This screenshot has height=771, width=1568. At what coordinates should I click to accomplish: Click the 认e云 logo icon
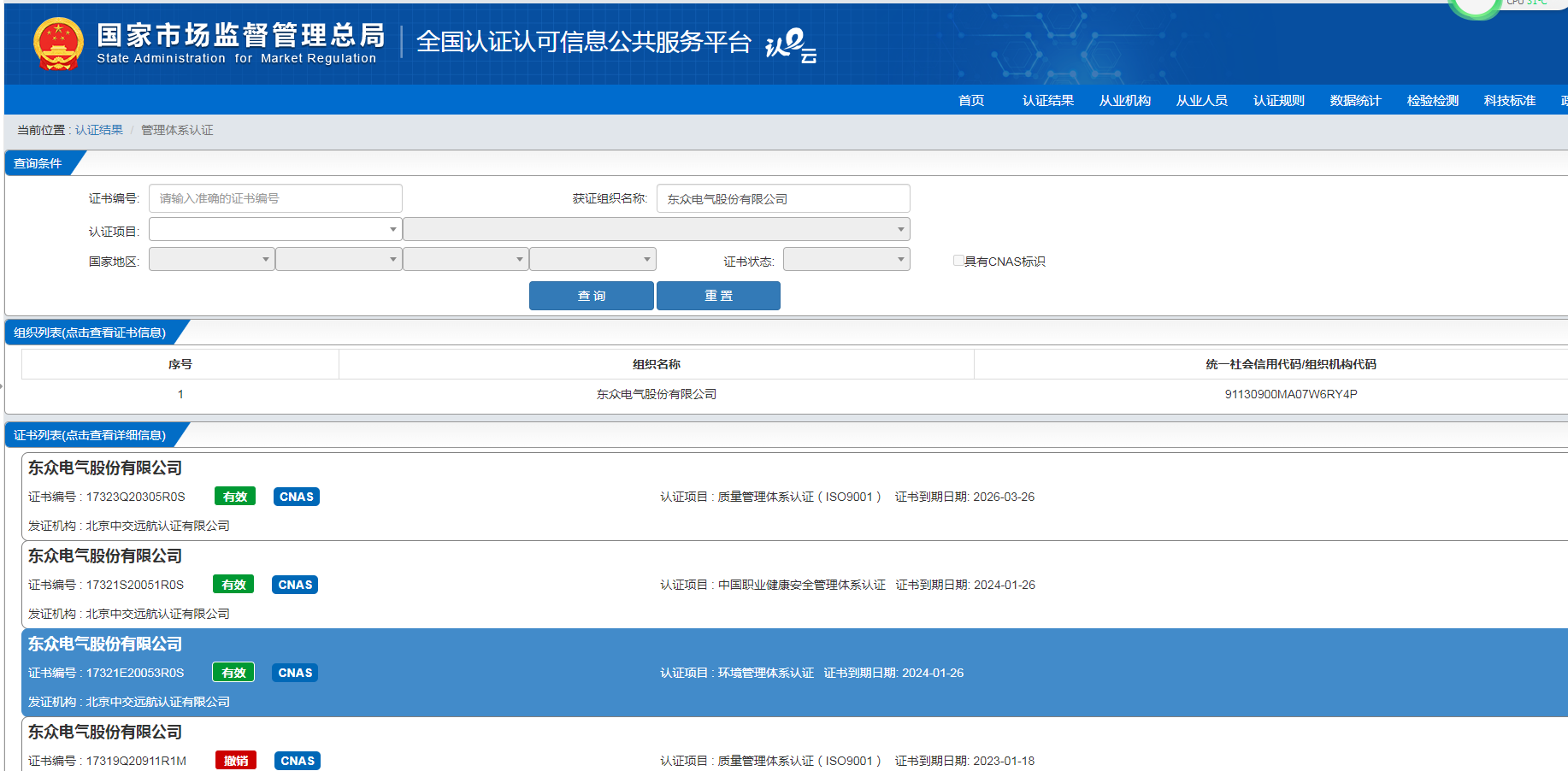[790, 45]
